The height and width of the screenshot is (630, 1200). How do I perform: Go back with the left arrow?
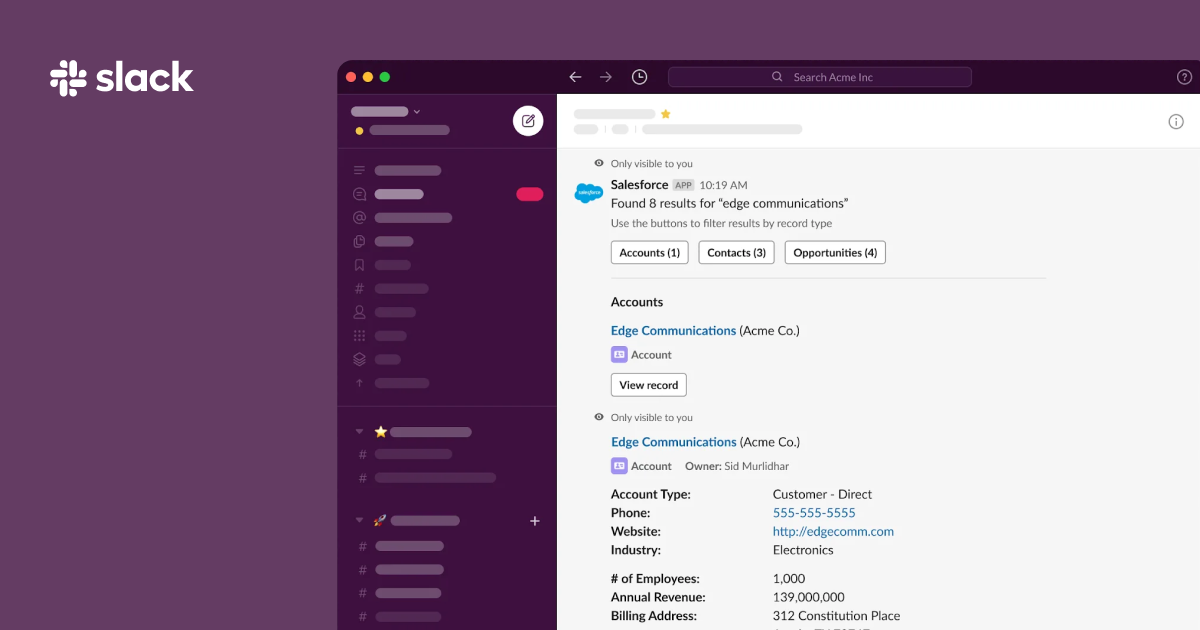pyautogui.click(x=575, y=77)
